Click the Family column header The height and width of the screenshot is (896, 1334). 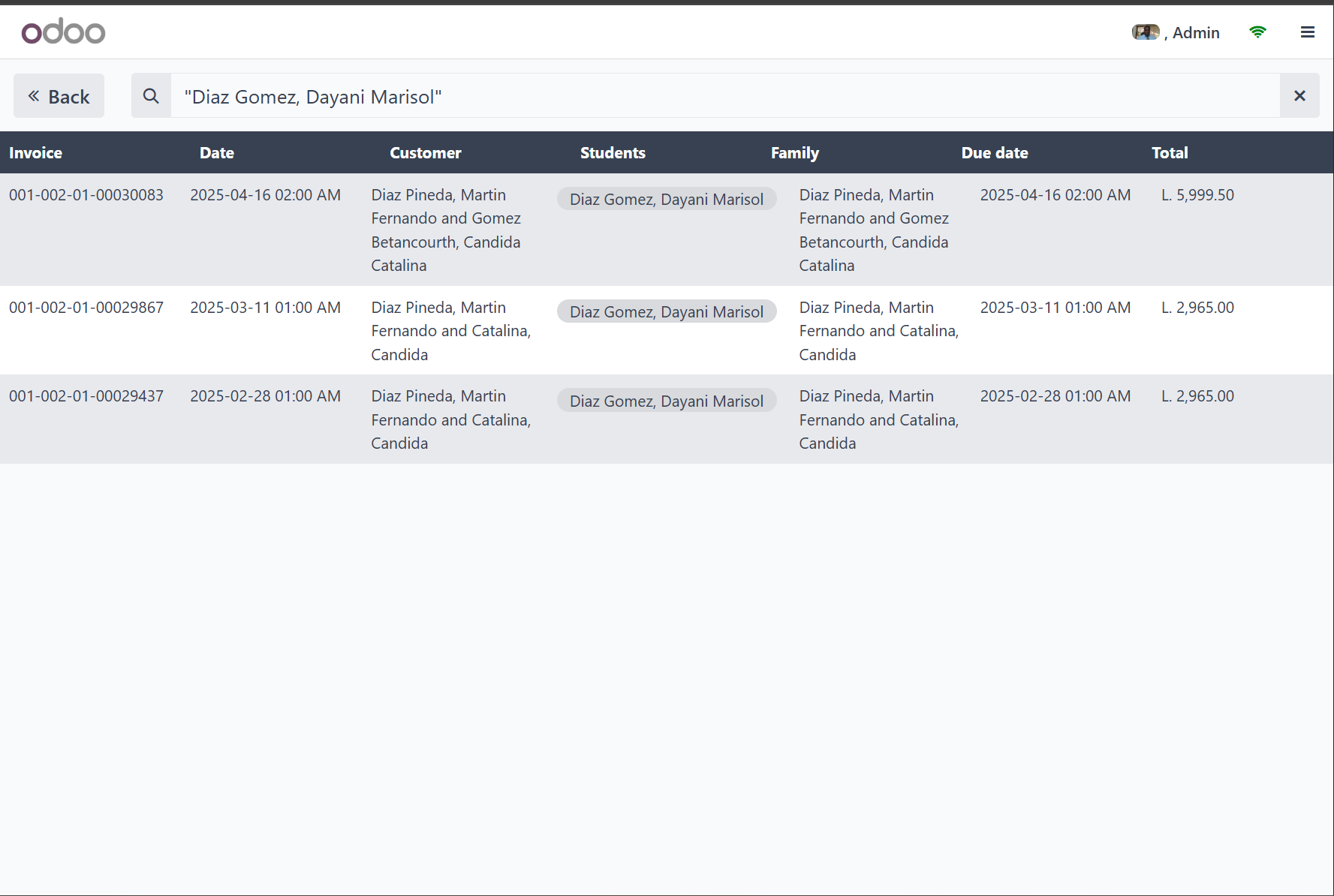point(794,153)
